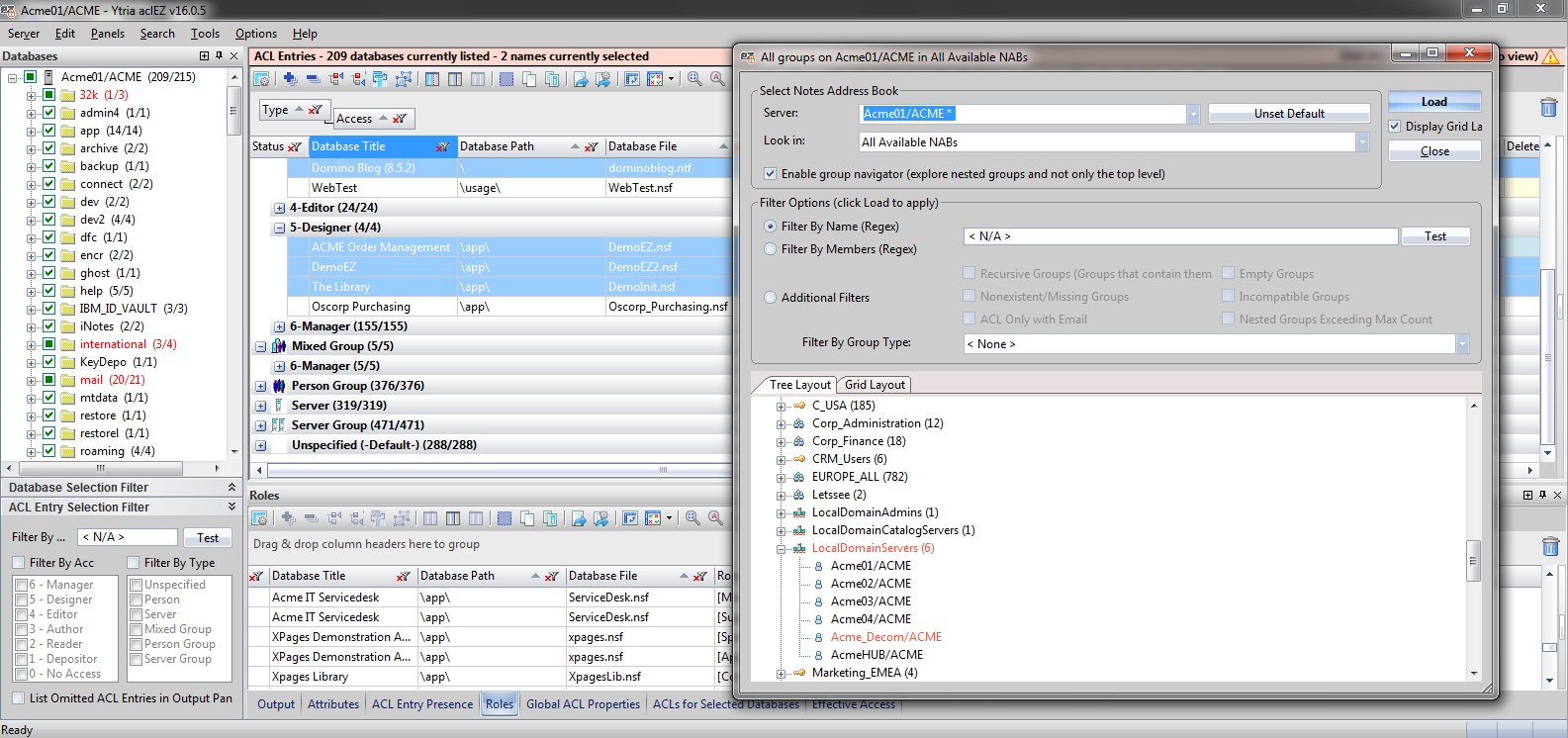Click blue-arrow export icon in ACL Entries toolbar

pyautogui.click(x=581, y=79)
